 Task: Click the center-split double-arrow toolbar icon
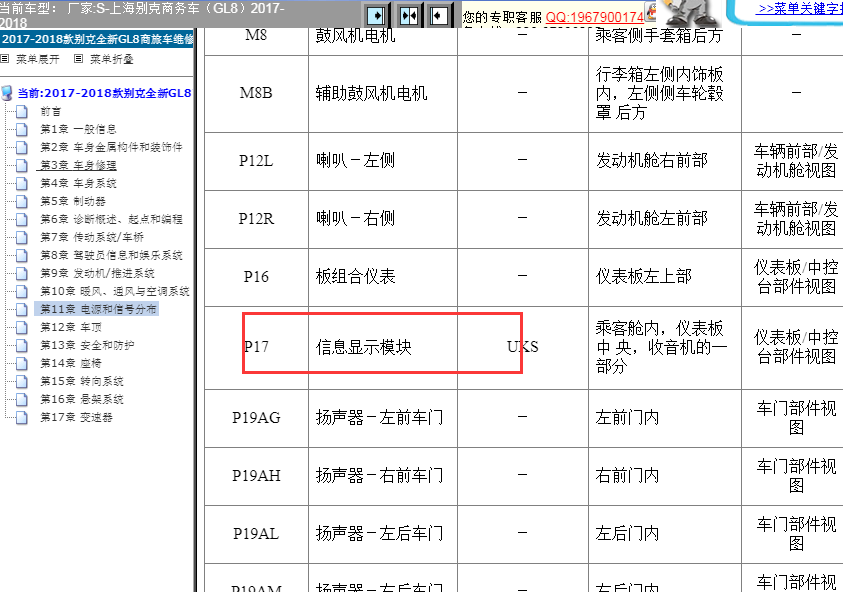coord(409,15)
